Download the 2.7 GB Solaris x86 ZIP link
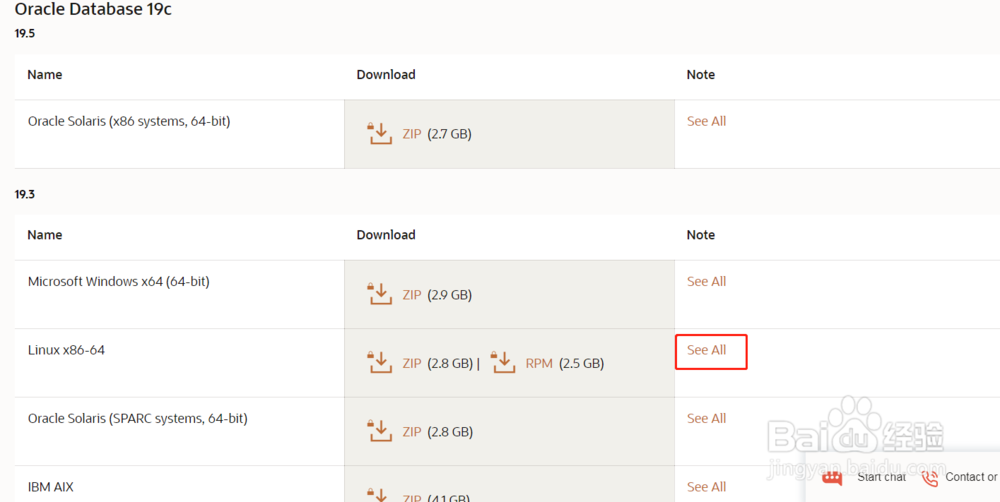 point(412,134)
